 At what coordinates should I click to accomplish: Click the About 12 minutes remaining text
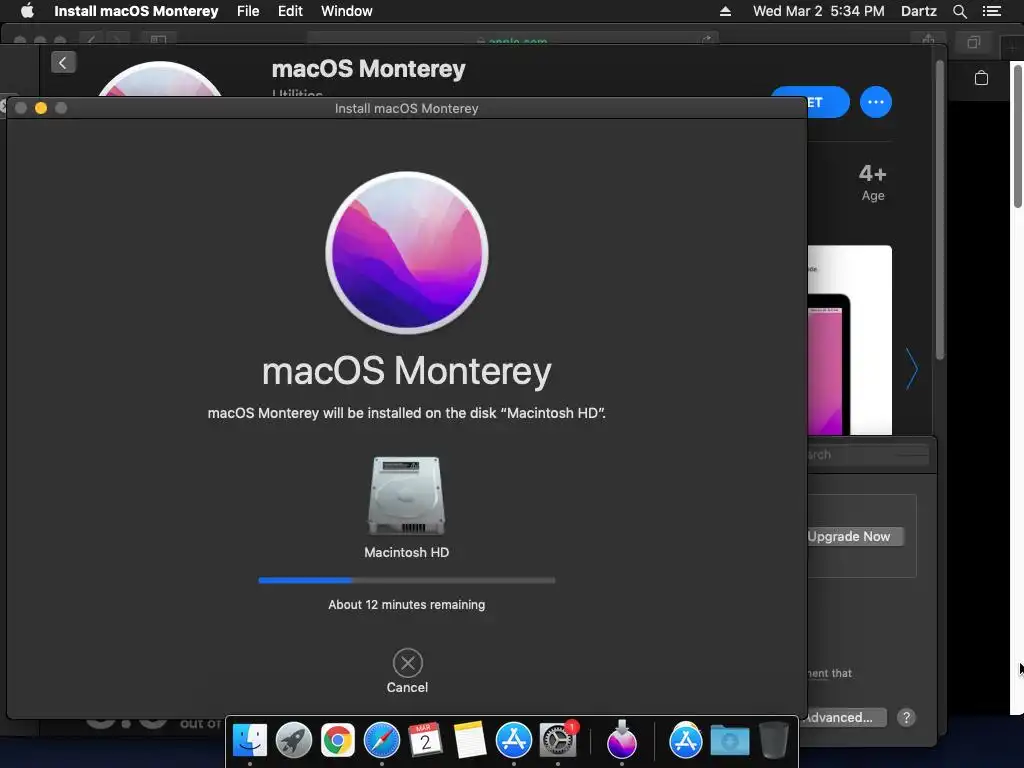tap(406, 605)
